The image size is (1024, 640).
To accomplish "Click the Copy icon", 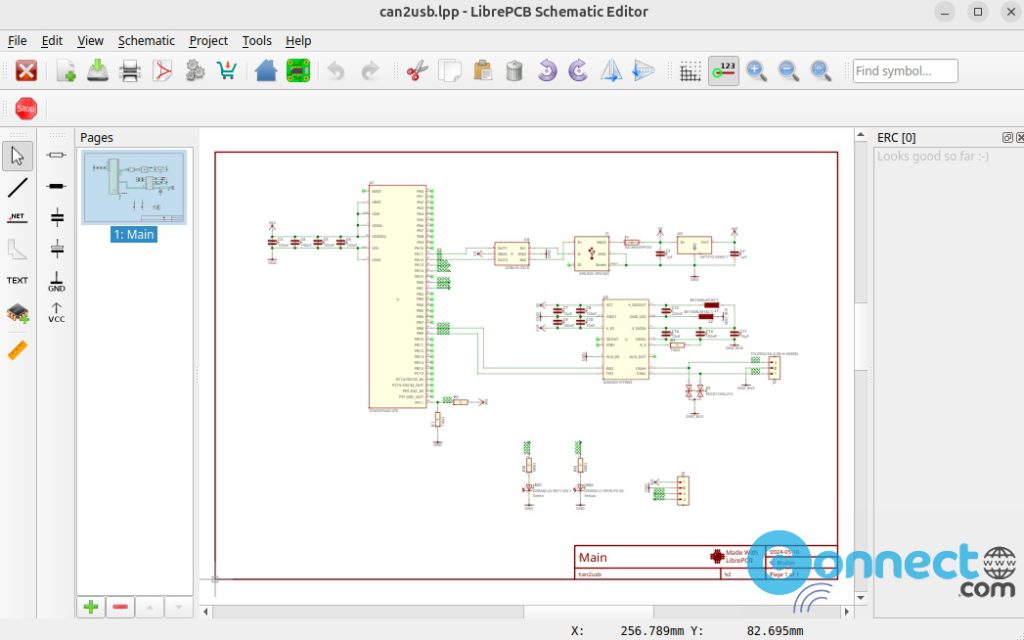I will coord(449,71).
